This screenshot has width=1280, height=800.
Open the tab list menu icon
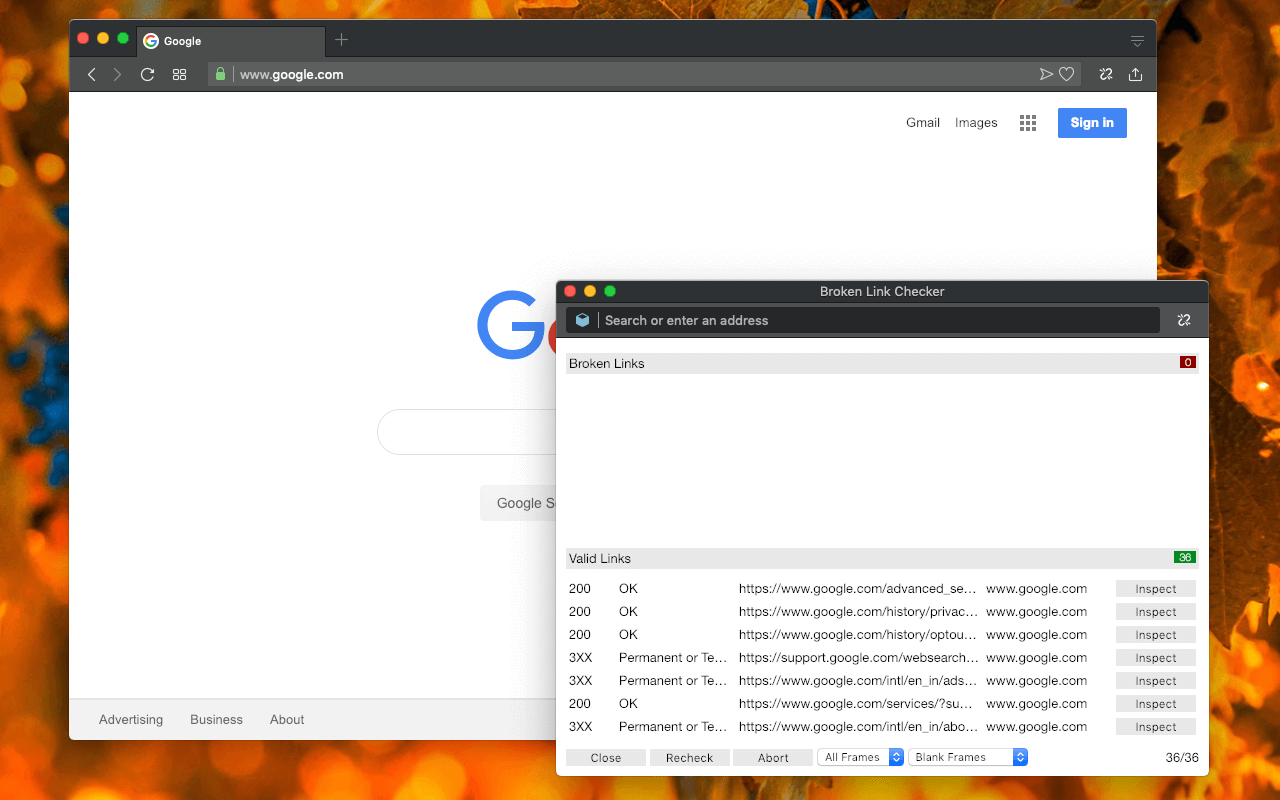(1137, 41)
